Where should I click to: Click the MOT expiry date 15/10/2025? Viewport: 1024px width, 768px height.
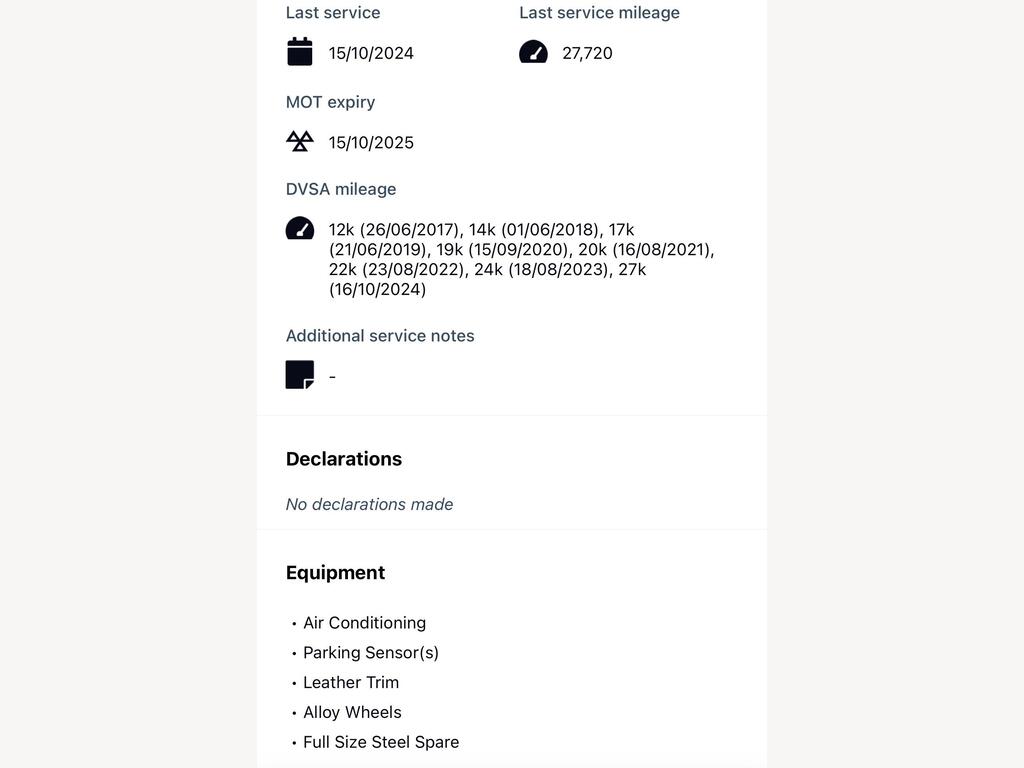point(371,143)
